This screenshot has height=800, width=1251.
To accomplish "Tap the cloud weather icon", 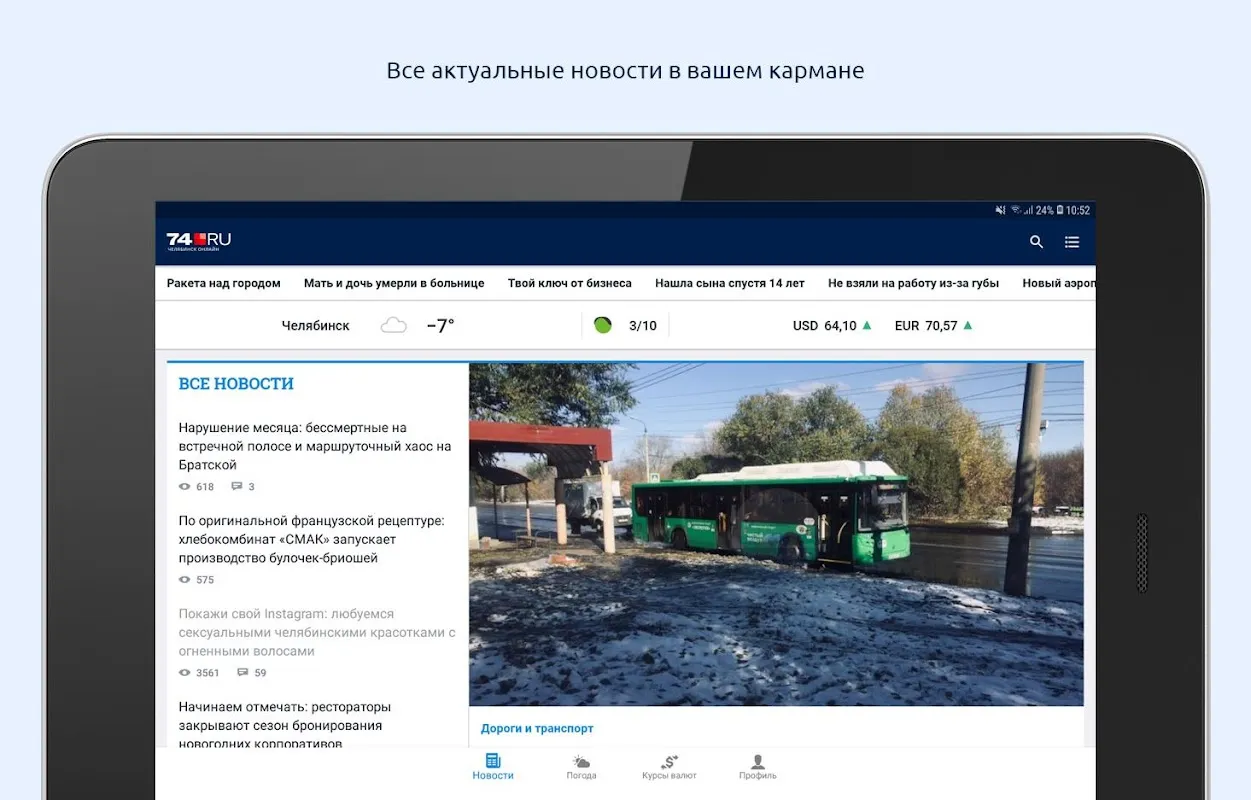I will coord(394,325).
